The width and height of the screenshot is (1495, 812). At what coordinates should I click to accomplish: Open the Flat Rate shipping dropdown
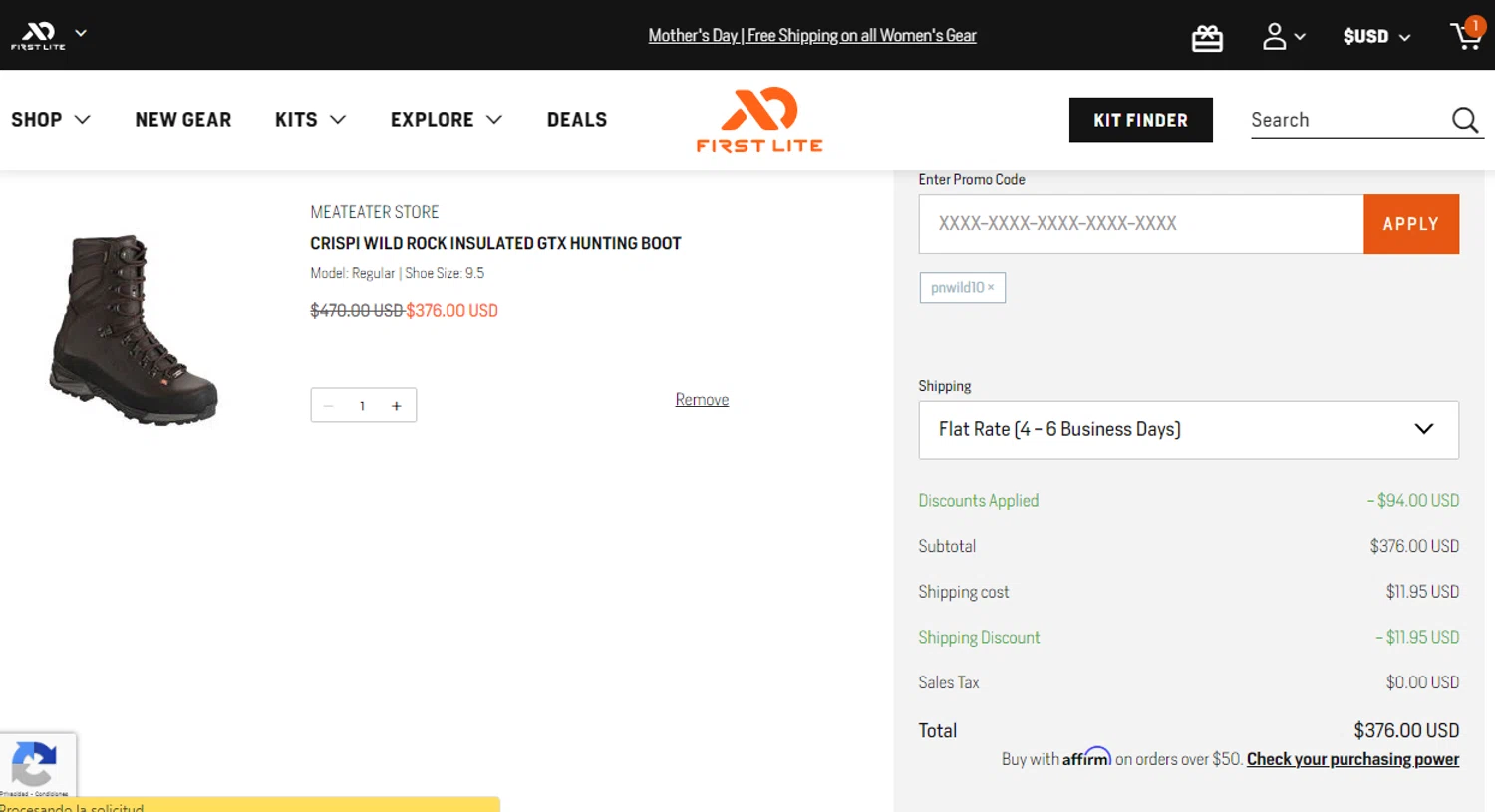point(1188,429)
